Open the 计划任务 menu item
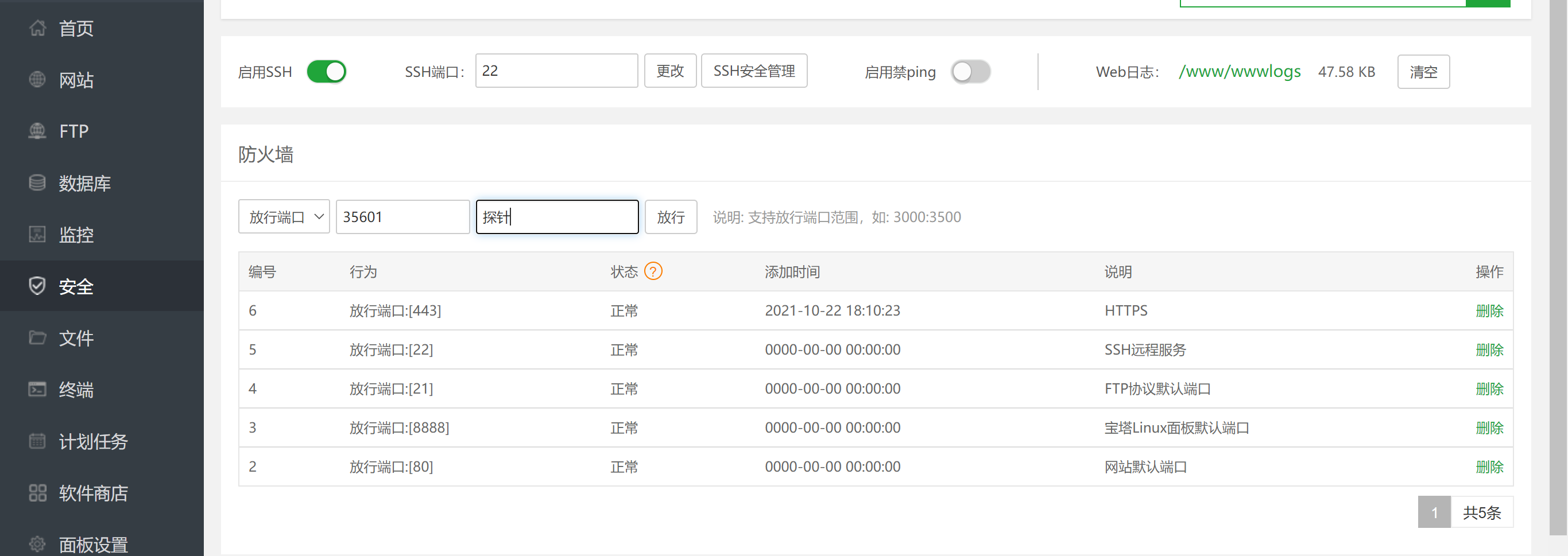 click(x=92, y=441)
